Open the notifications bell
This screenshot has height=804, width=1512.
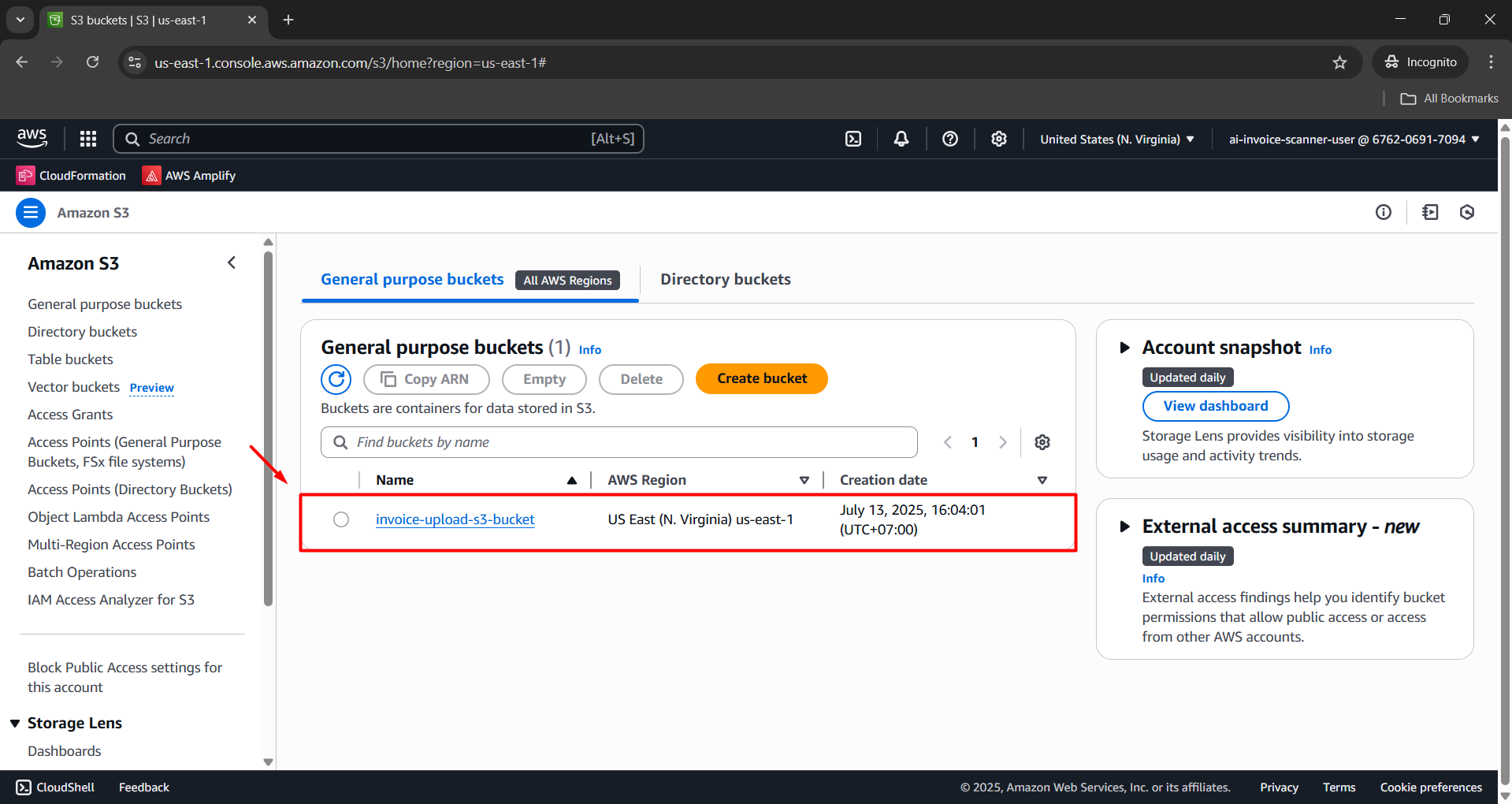pos(901,138)
